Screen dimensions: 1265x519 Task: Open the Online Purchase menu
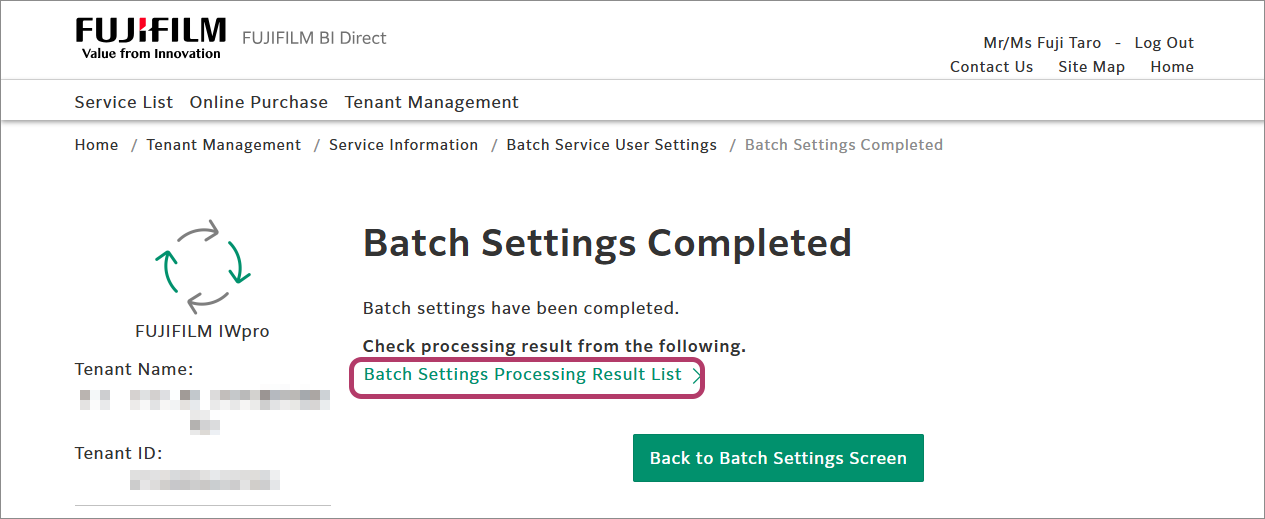tap(259, 102)
